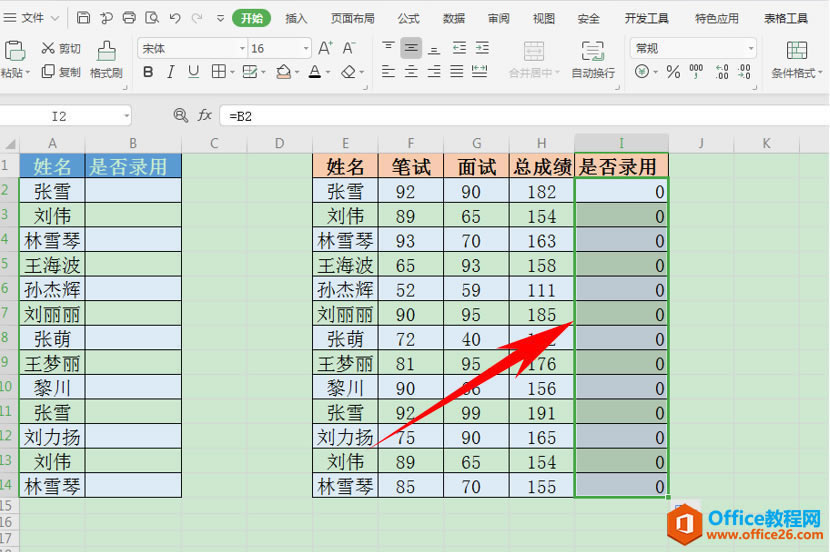Click the eraser clear-format icon
Screen dimensions: 830x552
point(348,71)
